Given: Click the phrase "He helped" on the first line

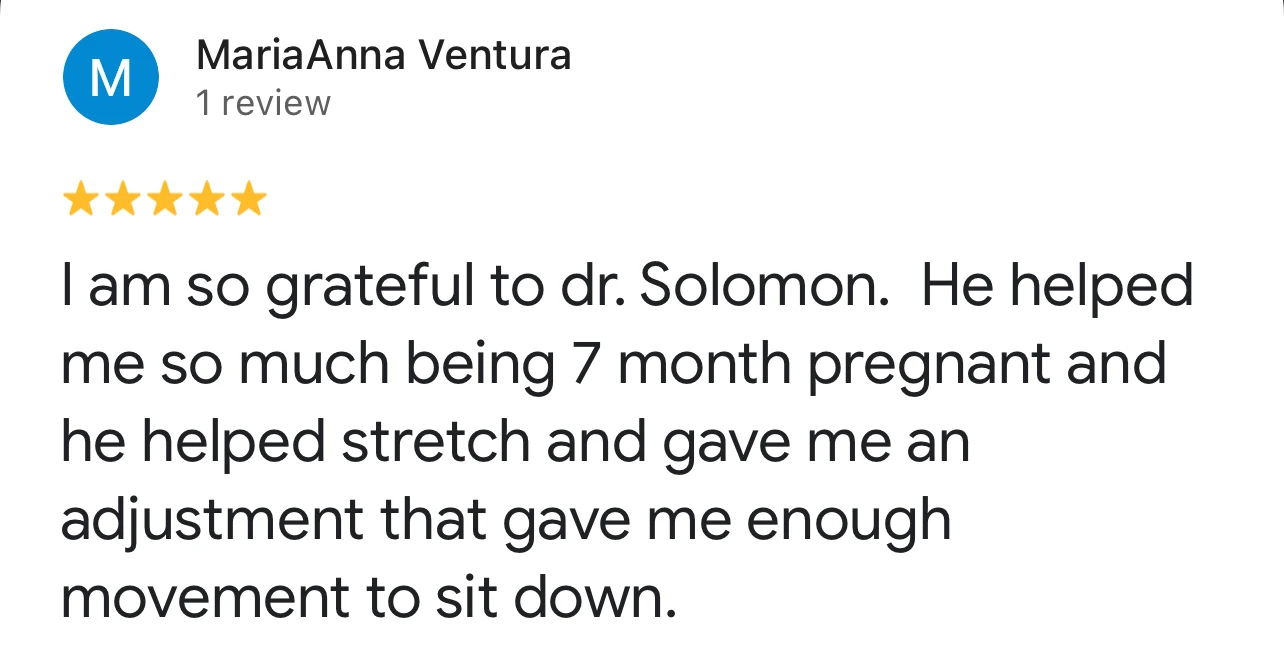Looking at the screenshot, I should pos(1056,287).
